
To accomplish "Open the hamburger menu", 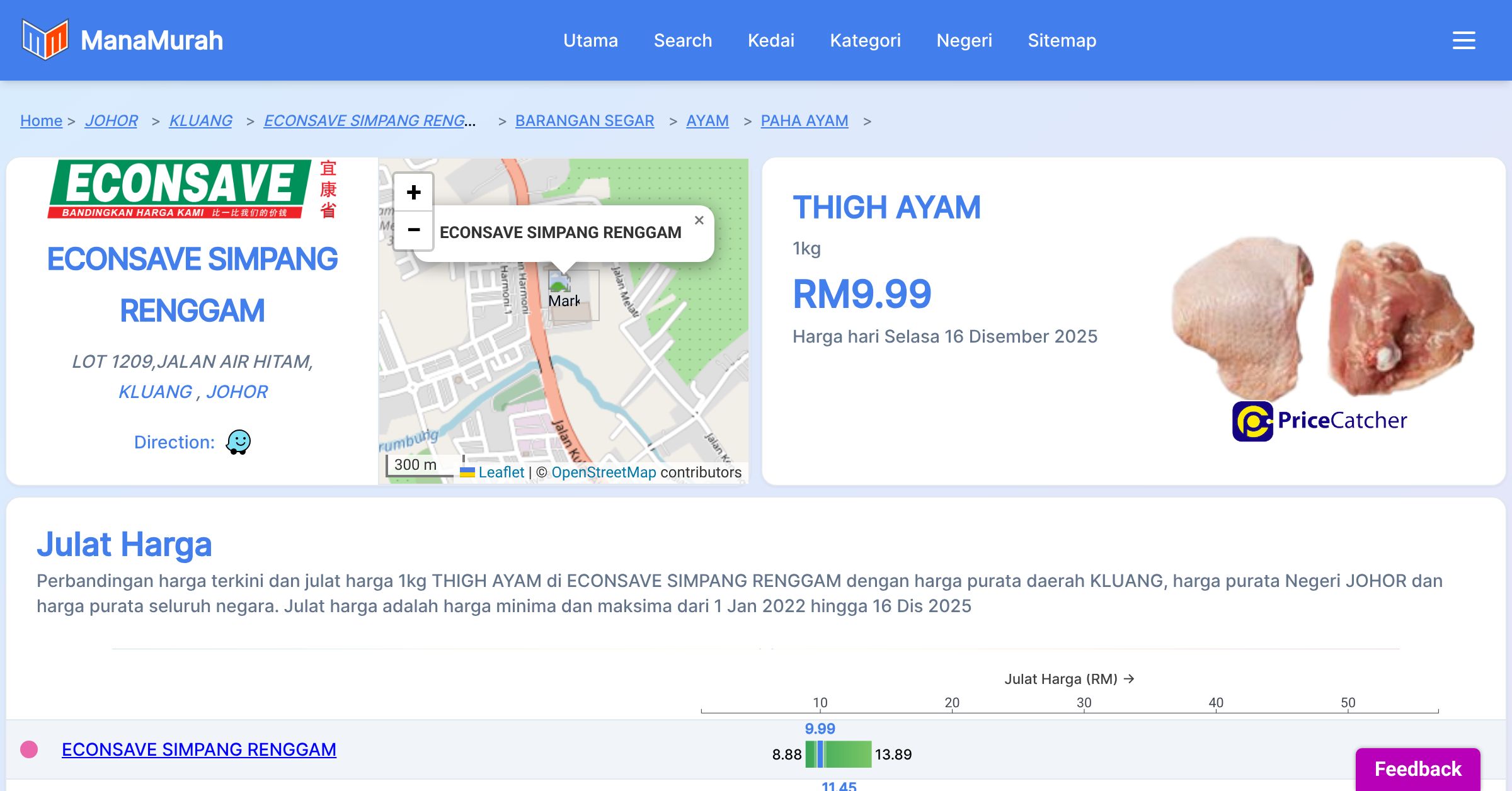I will pyautogui.click(x=1463, y=40).
